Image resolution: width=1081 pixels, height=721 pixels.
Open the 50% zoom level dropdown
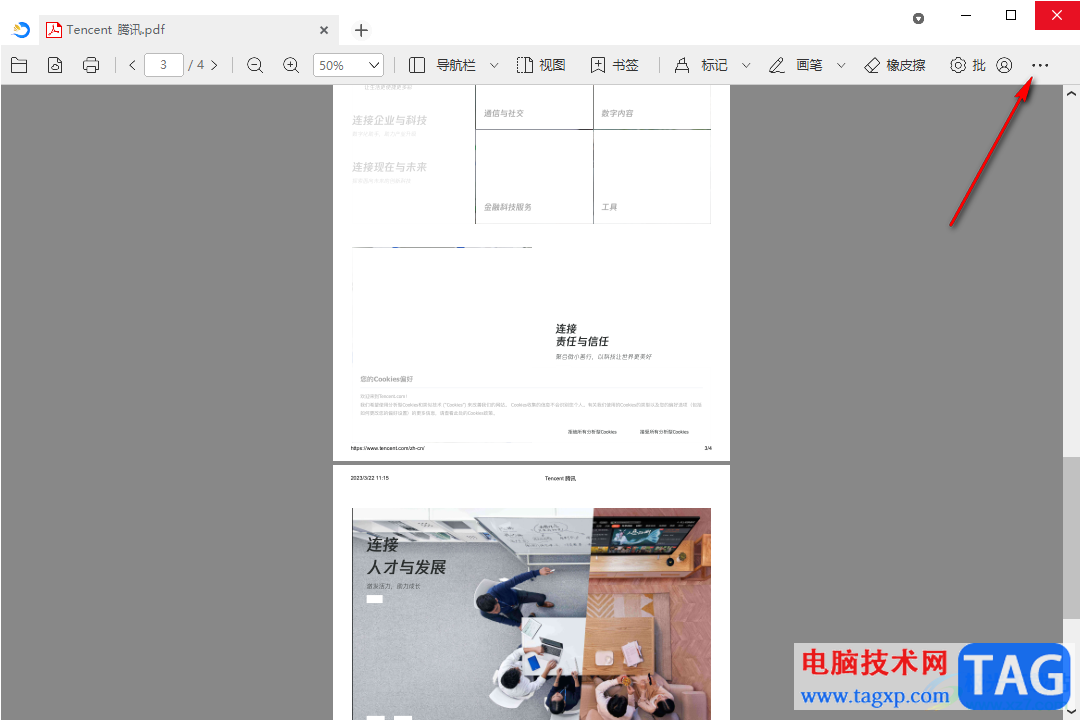click(348, 65)
